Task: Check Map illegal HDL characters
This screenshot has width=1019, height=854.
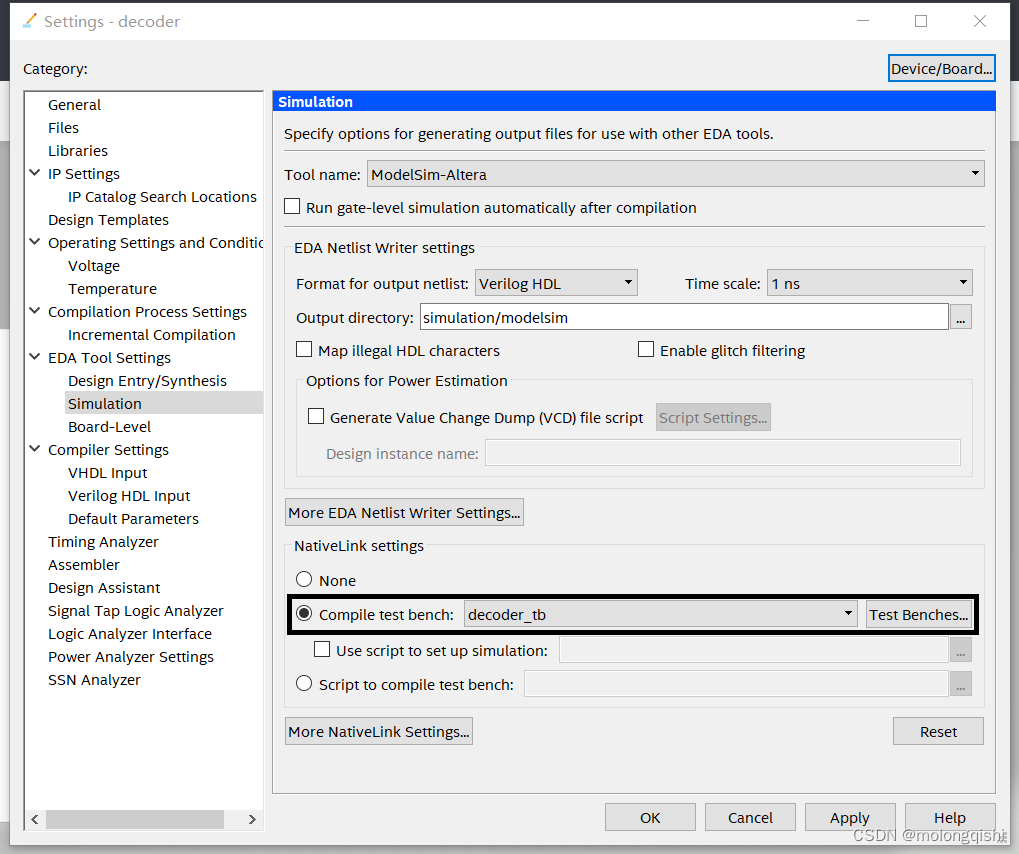Action: [x=304, y=350]
